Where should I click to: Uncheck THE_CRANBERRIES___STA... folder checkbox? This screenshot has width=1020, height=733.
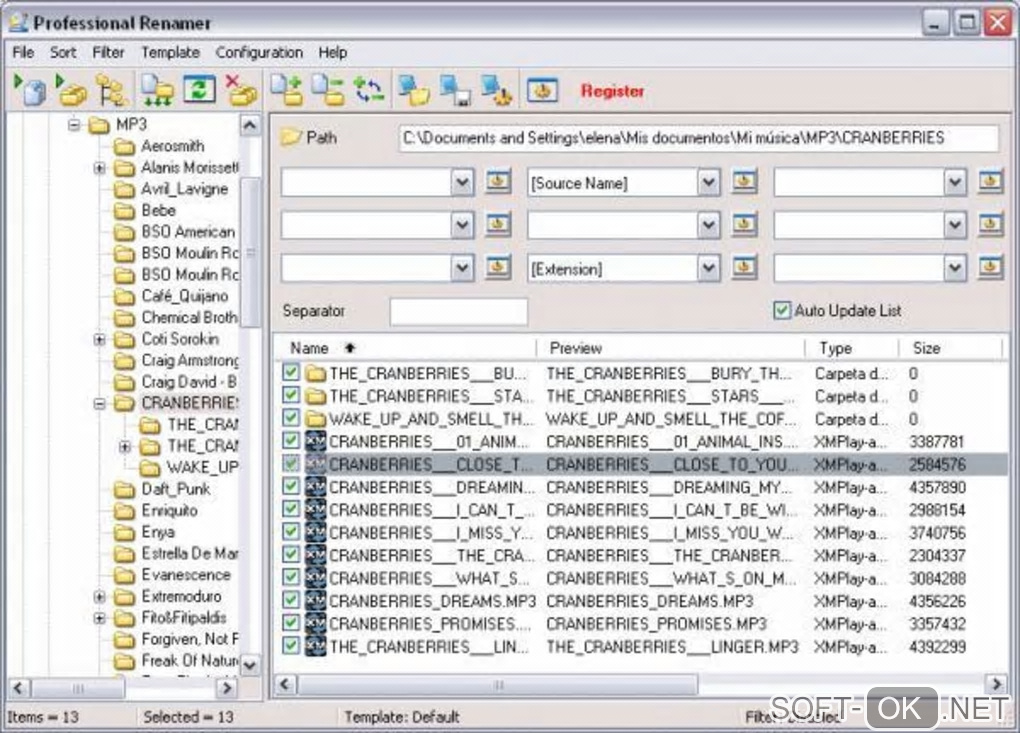point(291,395)
